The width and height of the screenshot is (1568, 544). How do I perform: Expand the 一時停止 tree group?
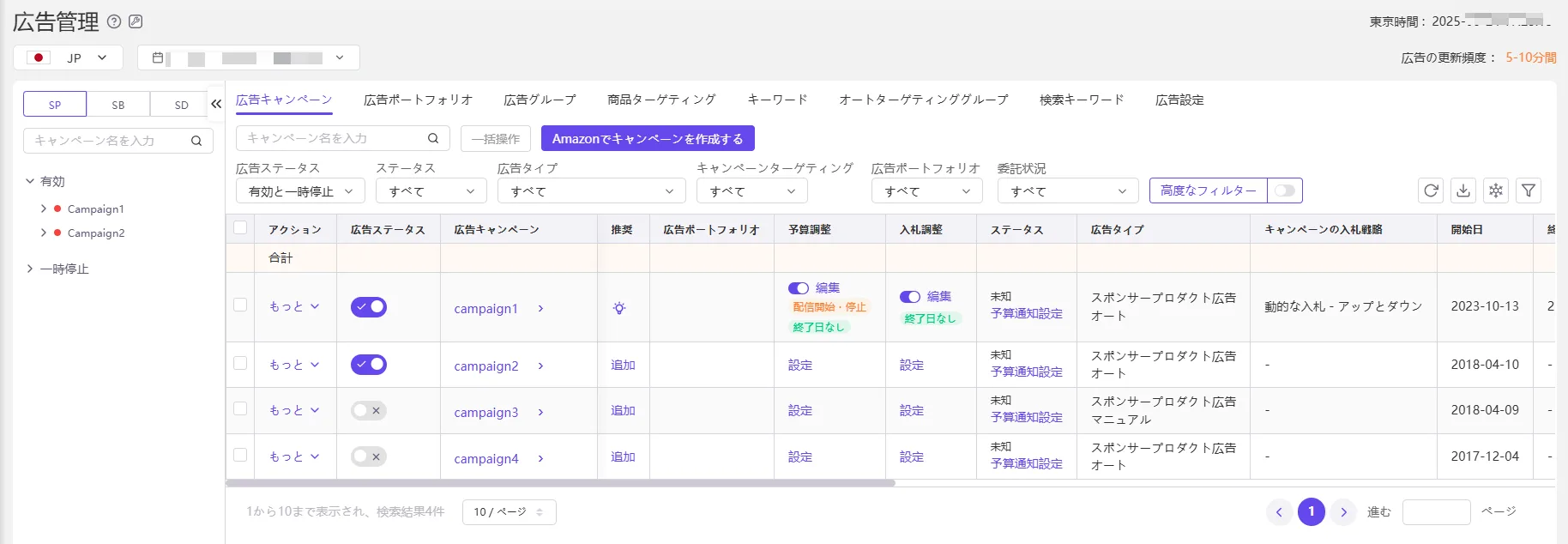click(30, 269)
